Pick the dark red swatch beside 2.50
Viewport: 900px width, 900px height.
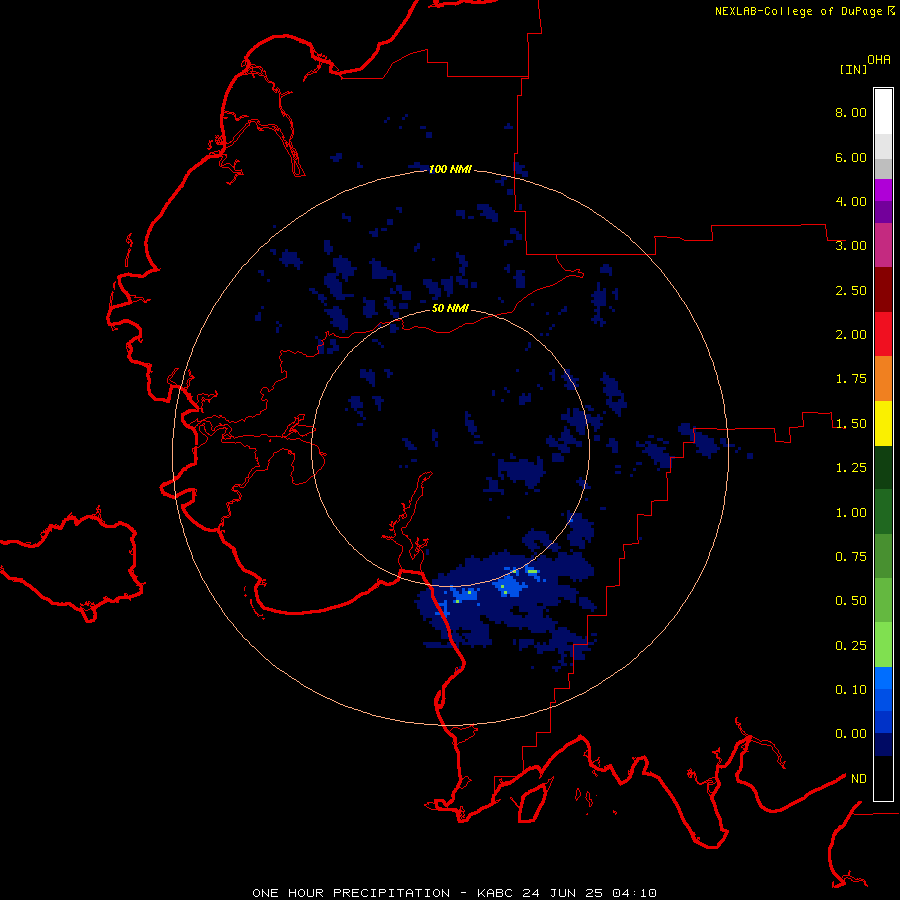[x=883, y=290]
